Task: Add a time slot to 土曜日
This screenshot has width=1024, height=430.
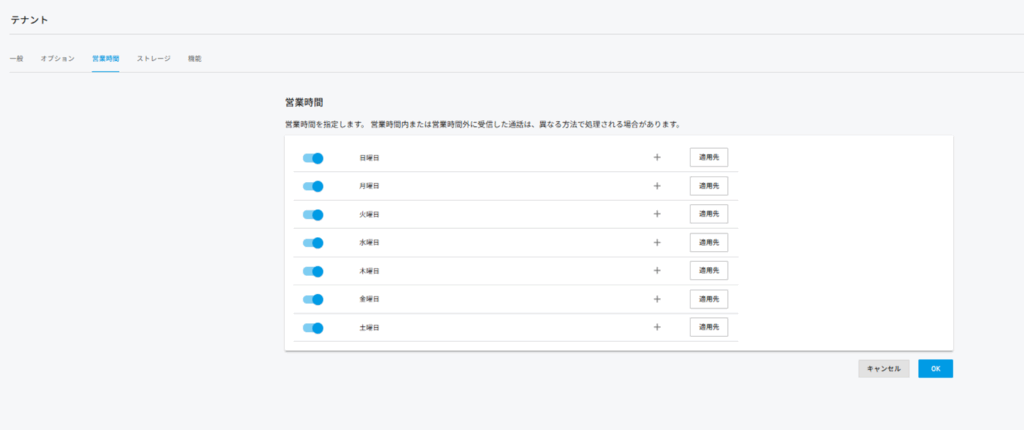Action: click(657, 327)
